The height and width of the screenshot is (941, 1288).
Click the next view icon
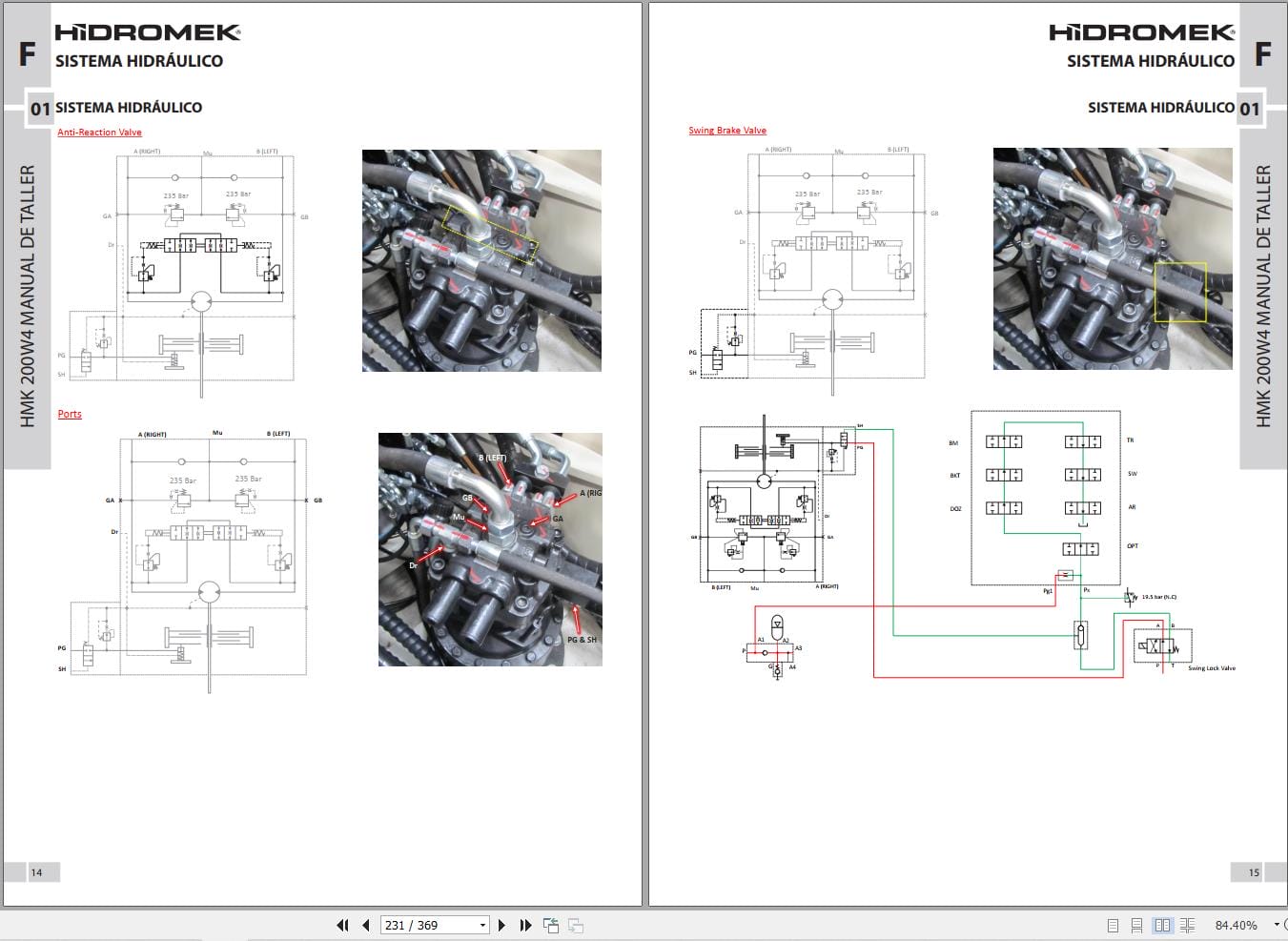(x=574, y=925)
